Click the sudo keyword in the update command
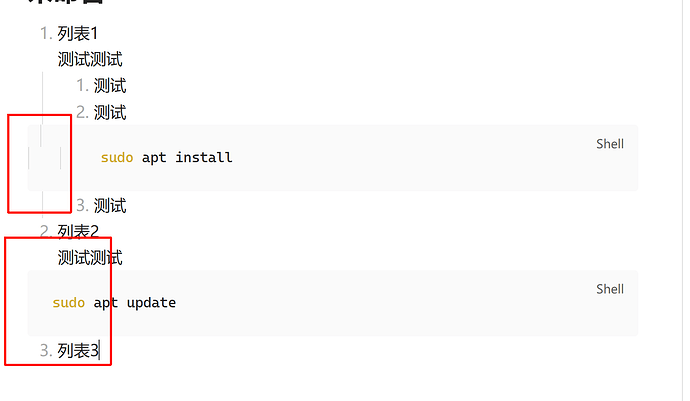Screen dimensions: 690x401 coord(69,303)
